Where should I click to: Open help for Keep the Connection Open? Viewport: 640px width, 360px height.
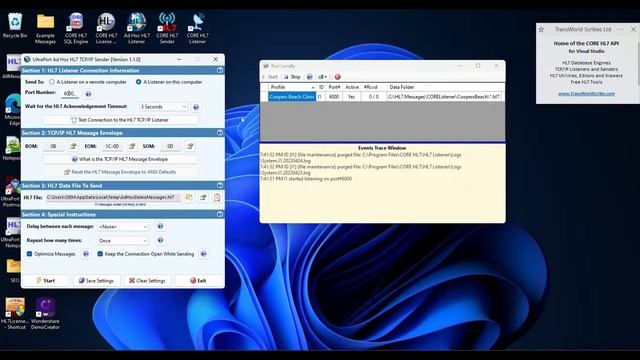[203, 254]
